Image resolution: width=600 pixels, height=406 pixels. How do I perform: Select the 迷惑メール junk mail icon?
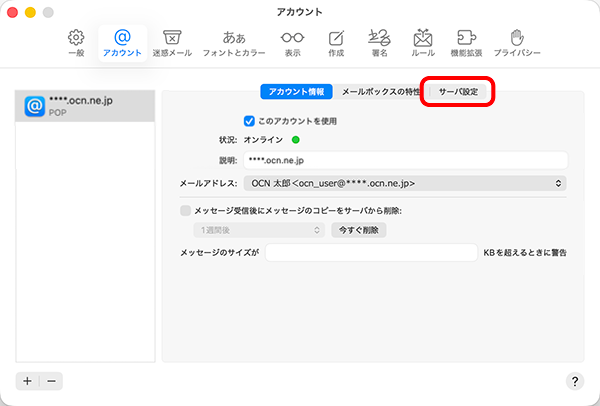click(x=171, y=41)
